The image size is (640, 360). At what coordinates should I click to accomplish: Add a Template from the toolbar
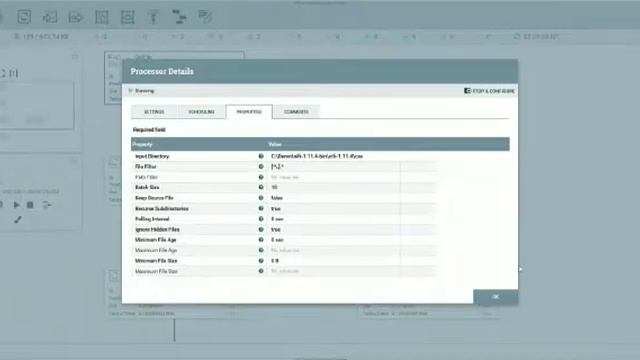179,17
